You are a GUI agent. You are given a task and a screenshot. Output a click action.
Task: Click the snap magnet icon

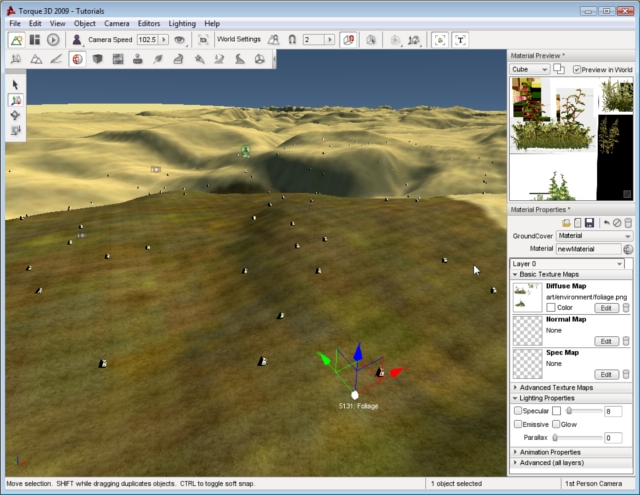tap(291, 40)
